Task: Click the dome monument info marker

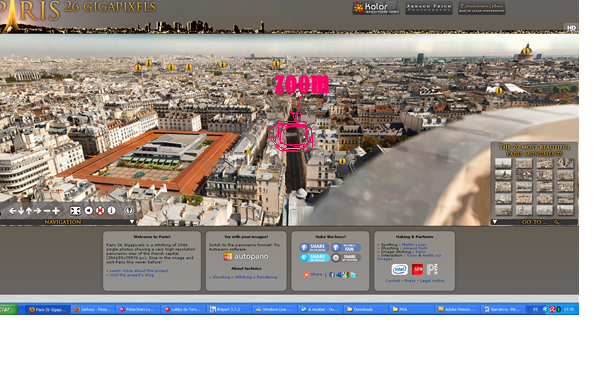Action: click(x=526, y=51)
